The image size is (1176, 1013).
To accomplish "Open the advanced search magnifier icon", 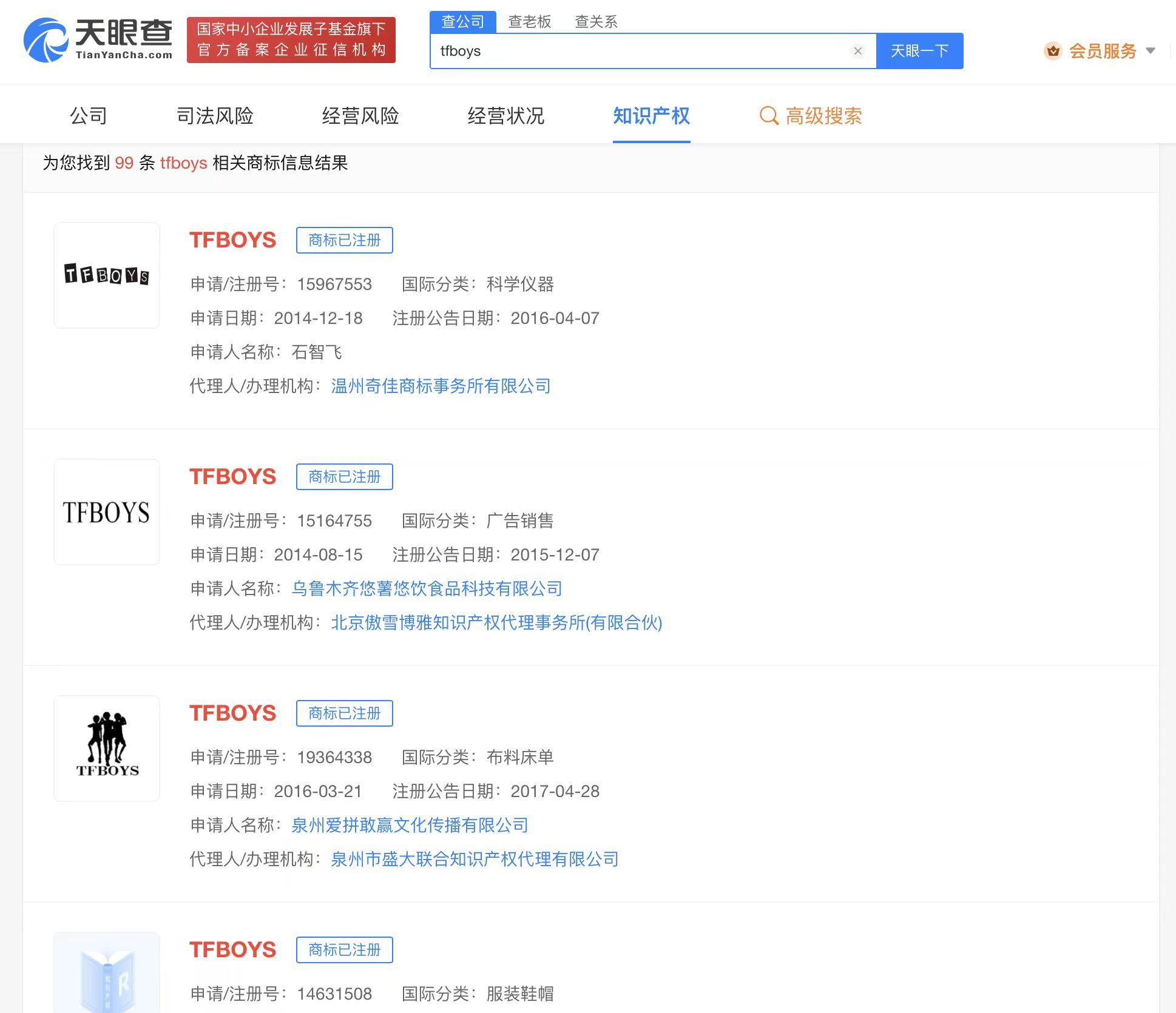I will click(x=769, y=115).
